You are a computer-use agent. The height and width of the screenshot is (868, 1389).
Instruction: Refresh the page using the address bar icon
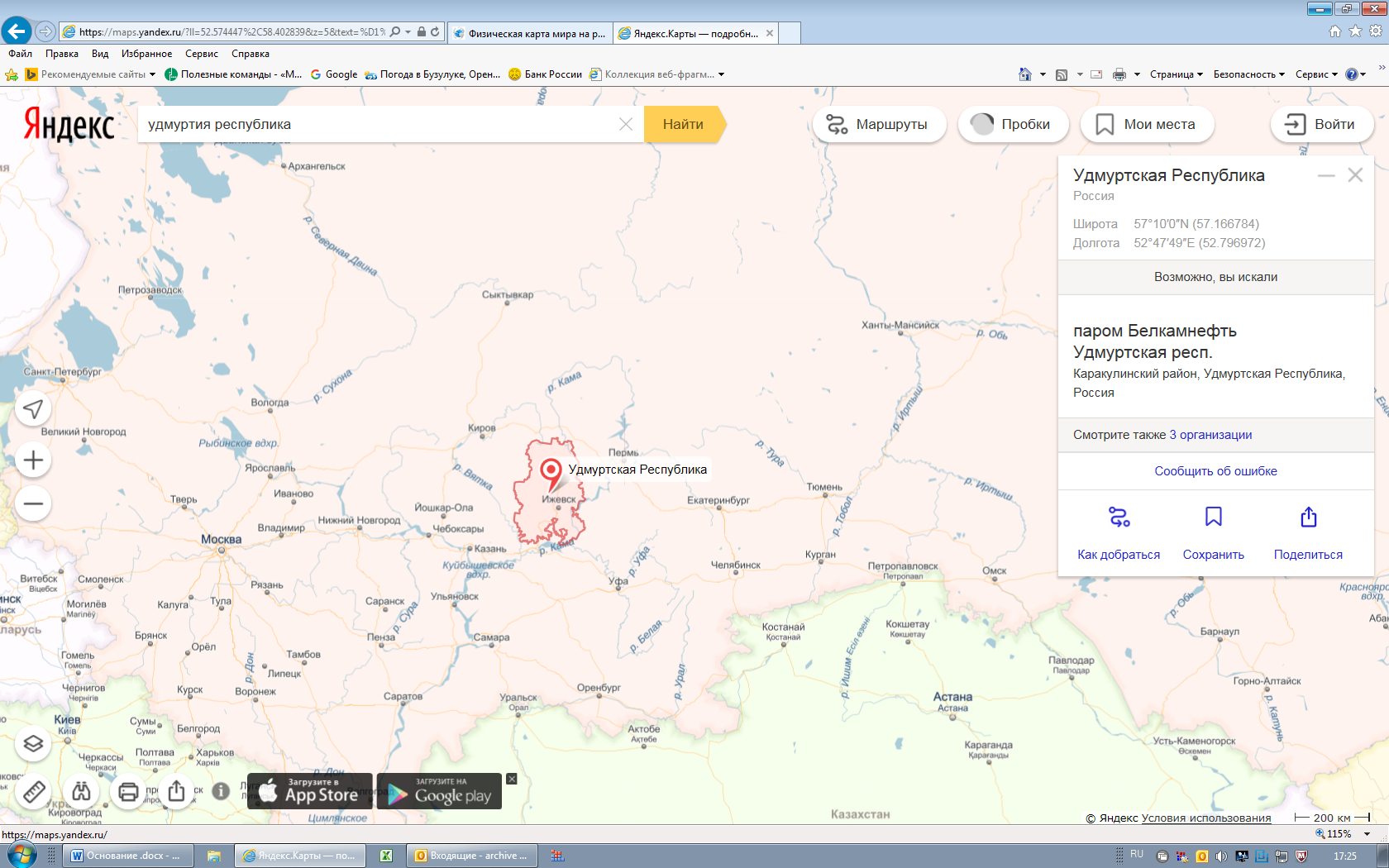click(x=435, y=31)
